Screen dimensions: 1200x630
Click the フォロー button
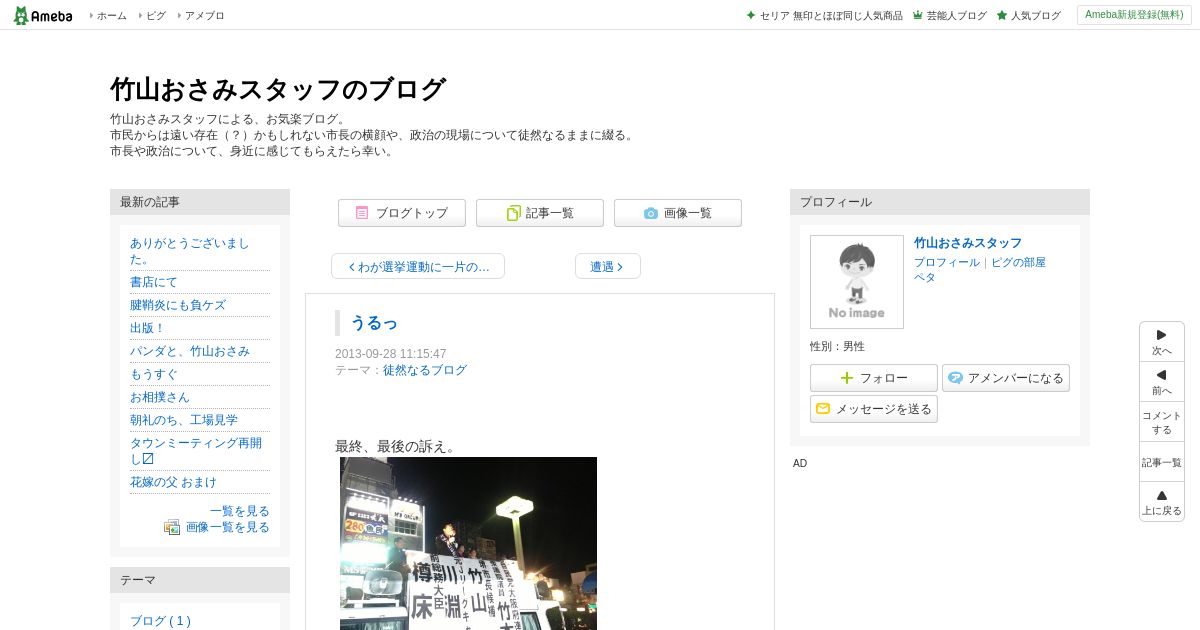pos(874,378)
